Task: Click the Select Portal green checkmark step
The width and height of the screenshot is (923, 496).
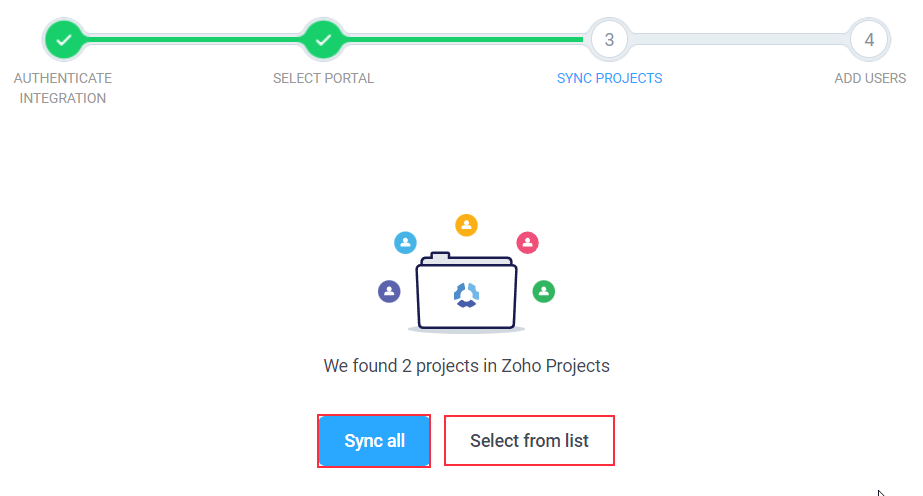Action: click(x=323, y=40)
